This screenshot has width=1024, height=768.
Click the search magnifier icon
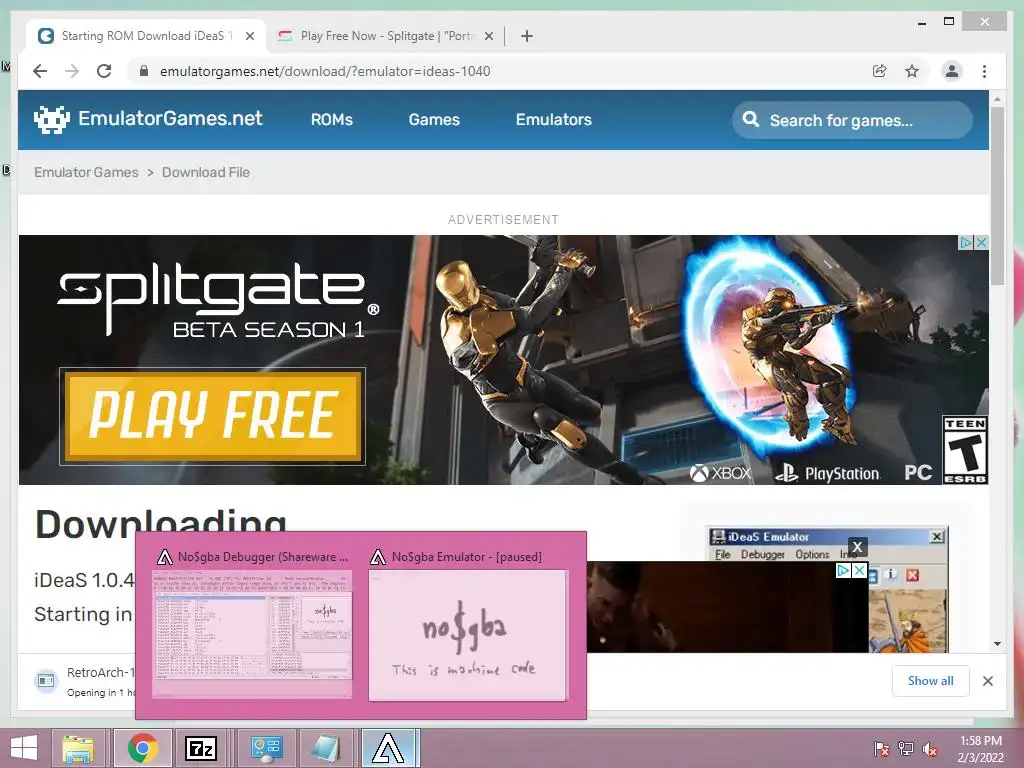point(751,120)
